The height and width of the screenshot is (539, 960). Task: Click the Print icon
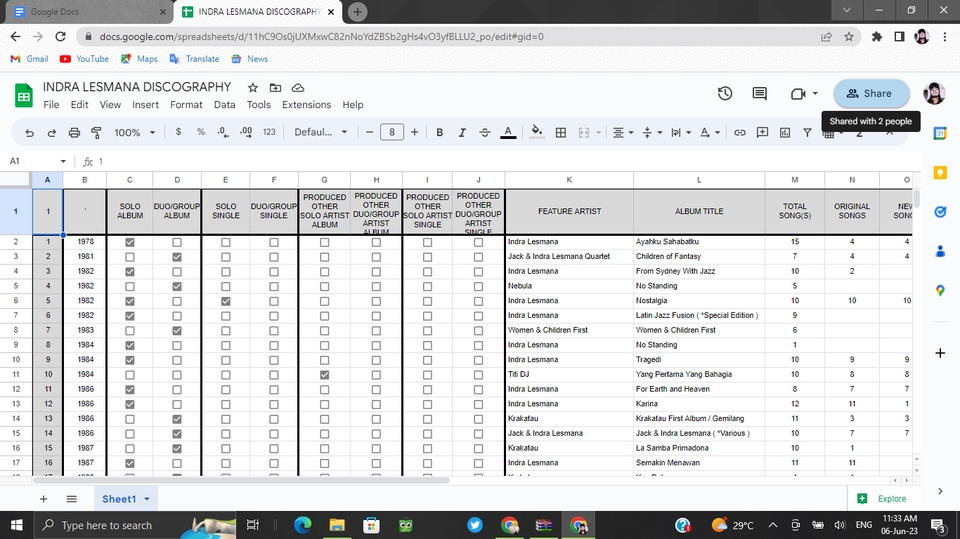click(x=74, y=132)
